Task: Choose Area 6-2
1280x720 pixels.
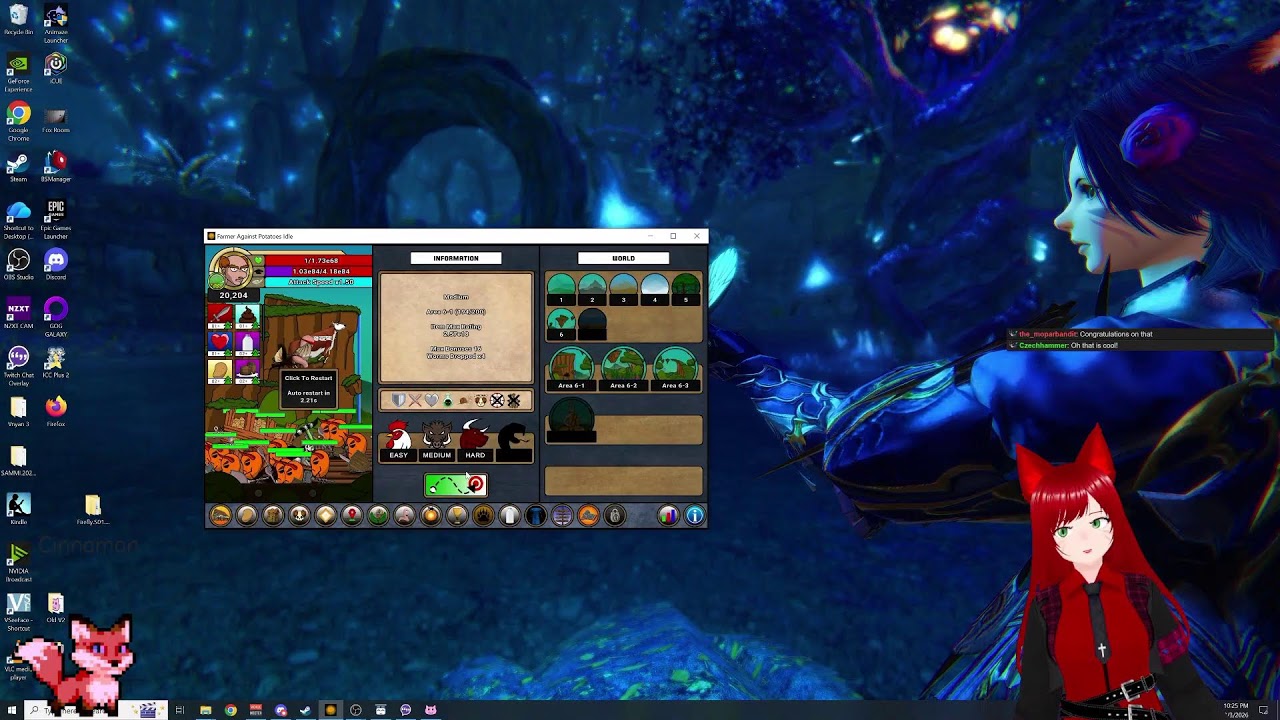Action: [x=623, y=368]
